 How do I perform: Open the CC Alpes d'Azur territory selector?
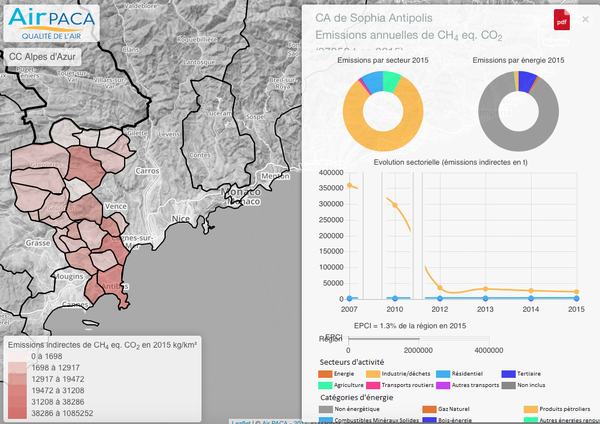coord(42,57)
